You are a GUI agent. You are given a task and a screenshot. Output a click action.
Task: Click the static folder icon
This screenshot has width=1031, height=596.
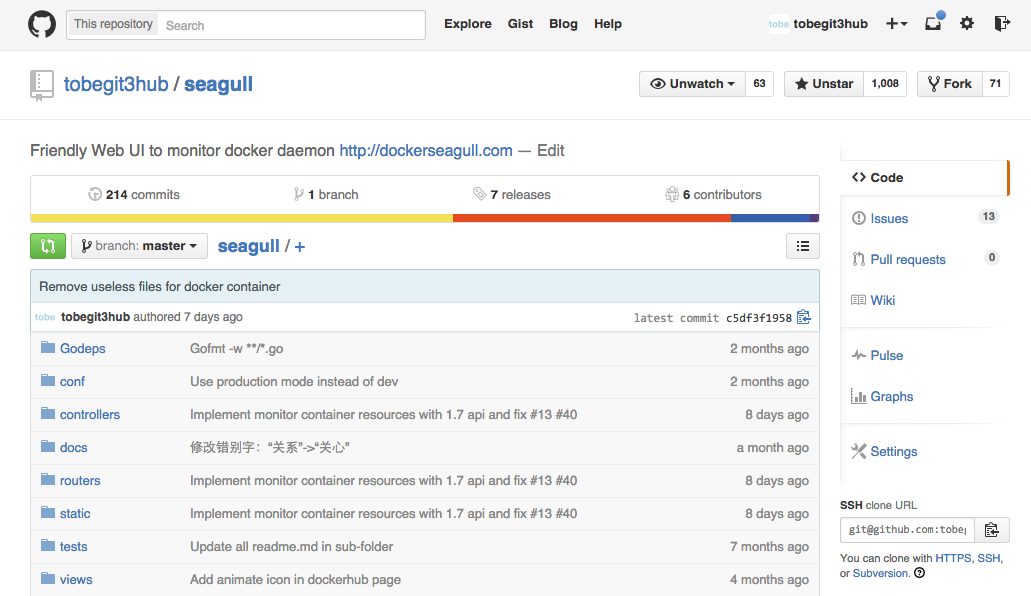tap(47, 512)
